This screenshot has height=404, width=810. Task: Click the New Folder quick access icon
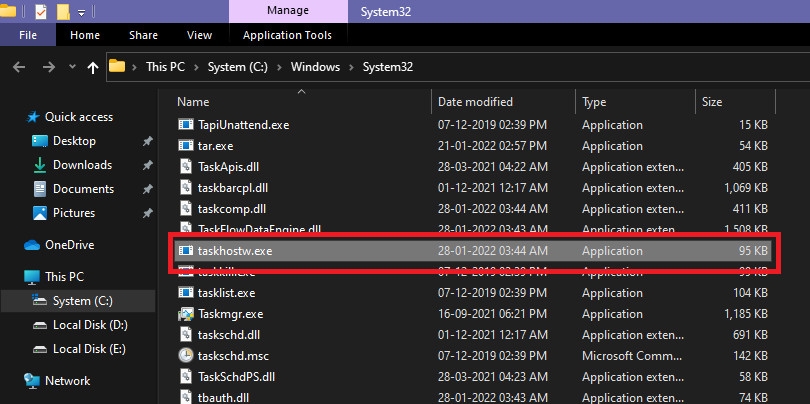63,11
